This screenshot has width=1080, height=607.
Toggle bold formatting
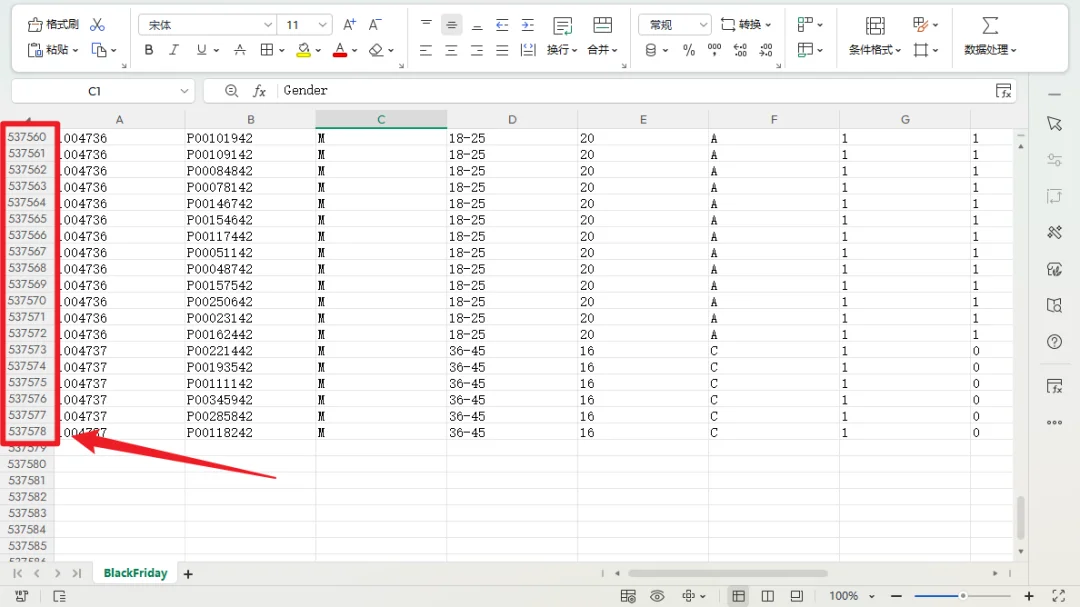[x=149, y=50]
